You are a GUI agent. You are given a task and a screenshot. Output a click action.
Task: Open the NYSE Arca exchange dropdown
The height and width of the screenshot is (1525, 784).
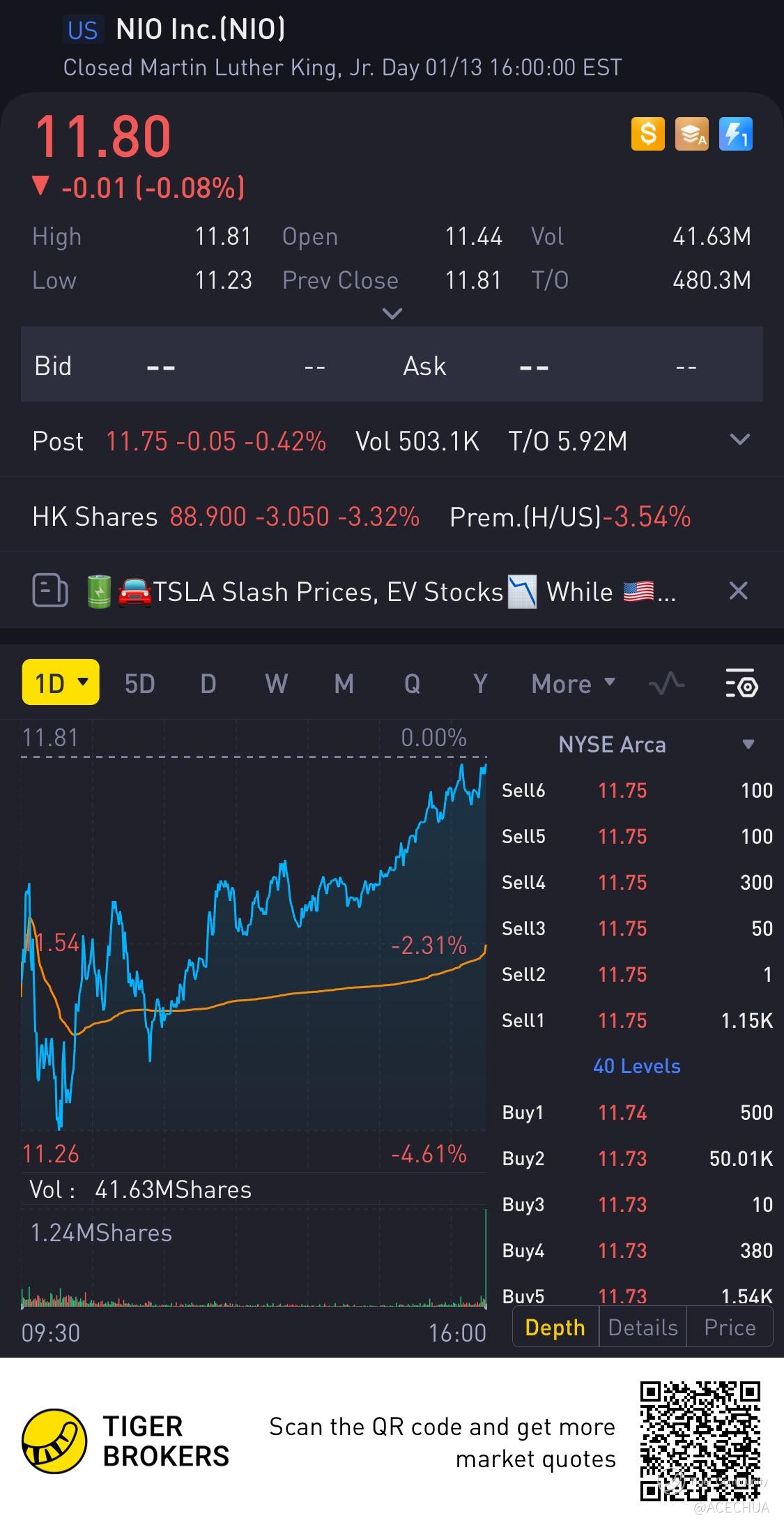748,744
